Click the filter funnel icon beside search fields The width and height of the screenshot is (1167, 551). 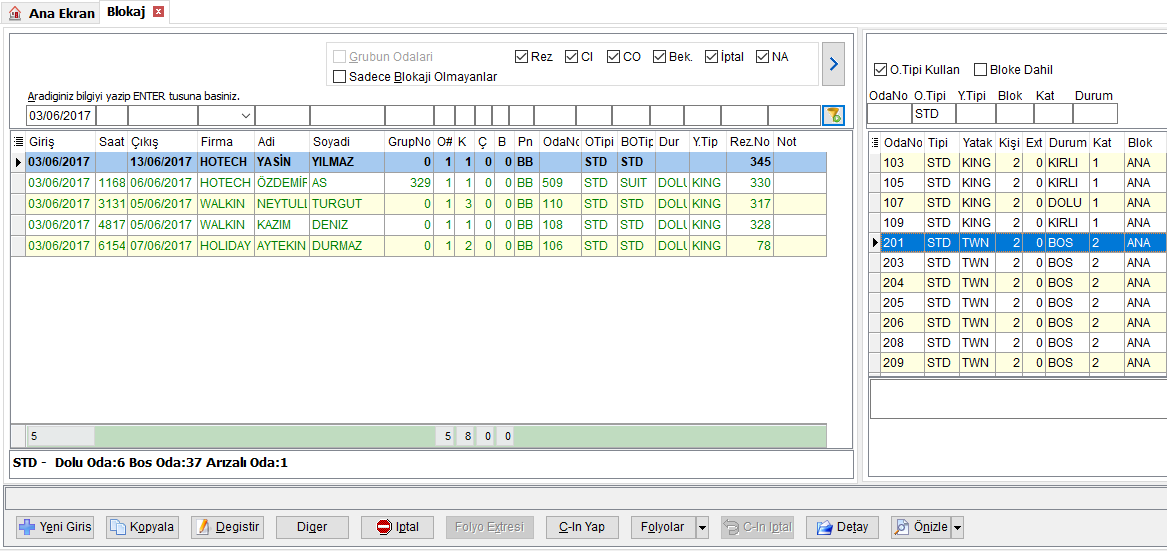tap(833, 115)
